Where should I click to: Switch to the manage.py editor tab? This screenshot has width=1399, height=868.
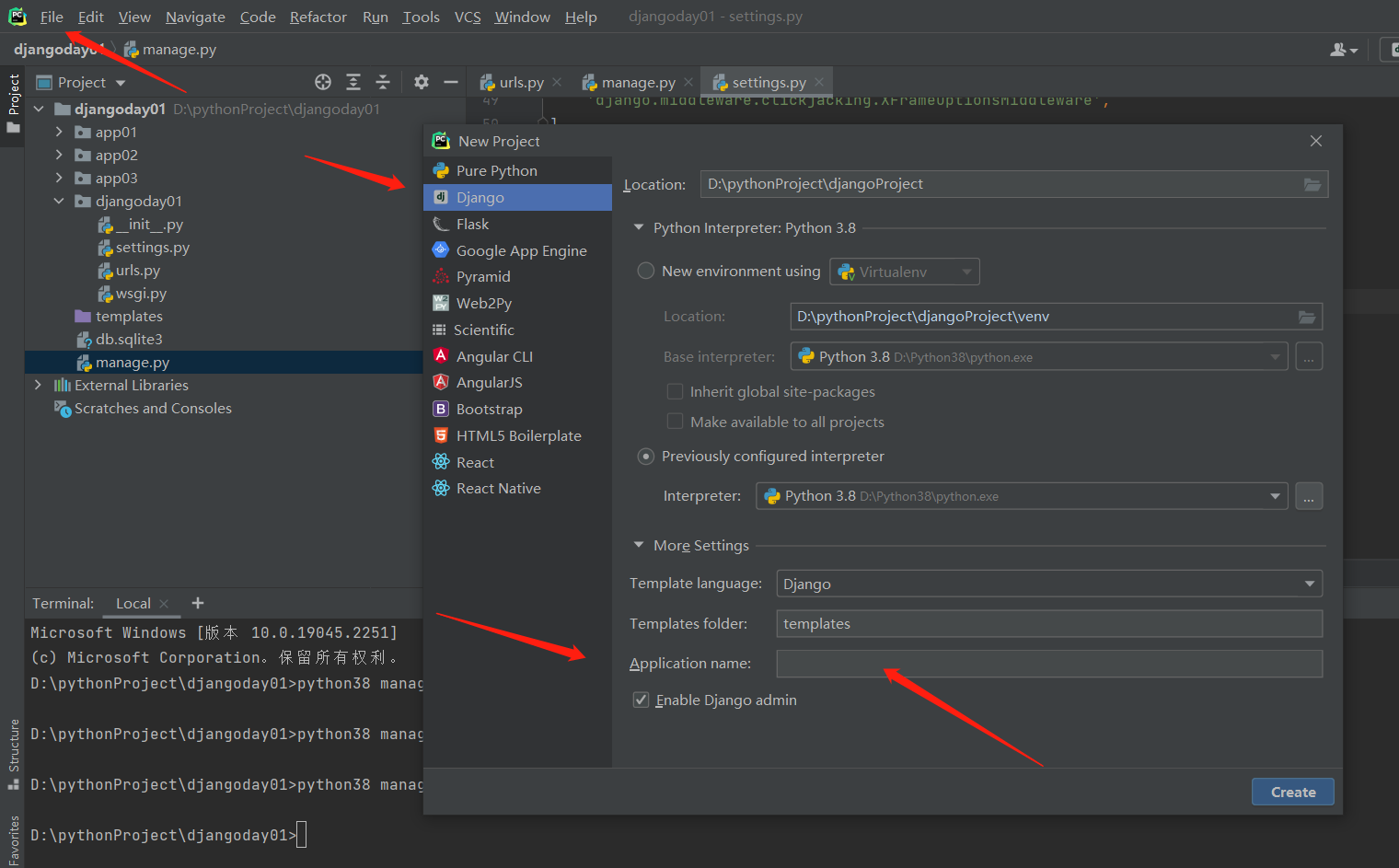638,83
